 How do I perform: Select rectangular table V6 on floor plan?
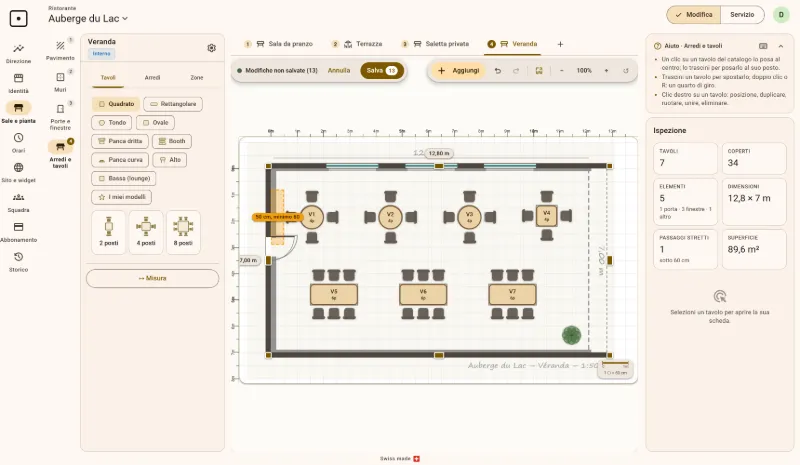coord(423,295)
